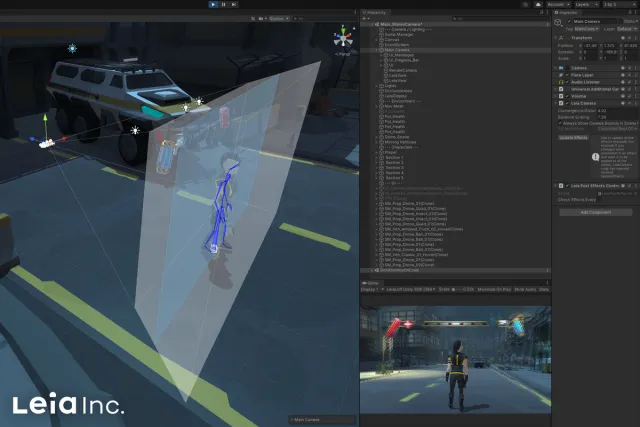Click the Hierarchy add object plus button

[x=365, y=18]
